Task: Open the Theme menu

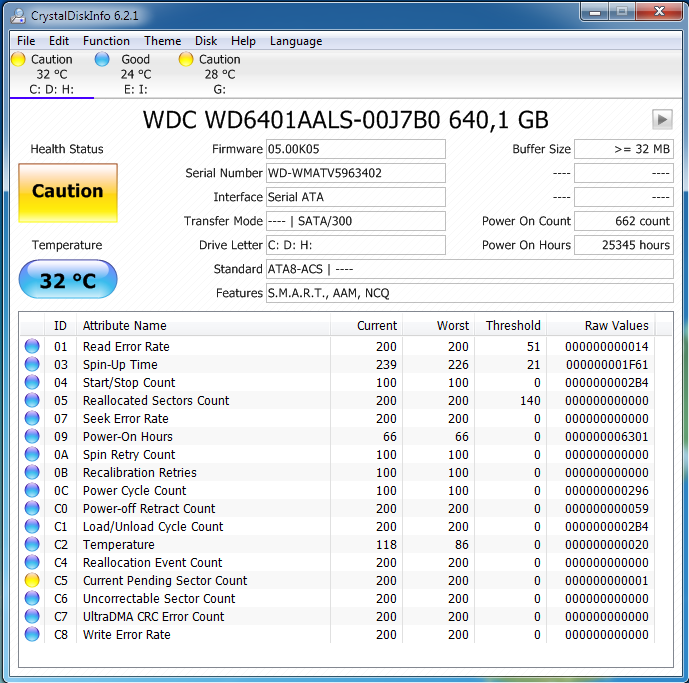Action: pos(163,41)
